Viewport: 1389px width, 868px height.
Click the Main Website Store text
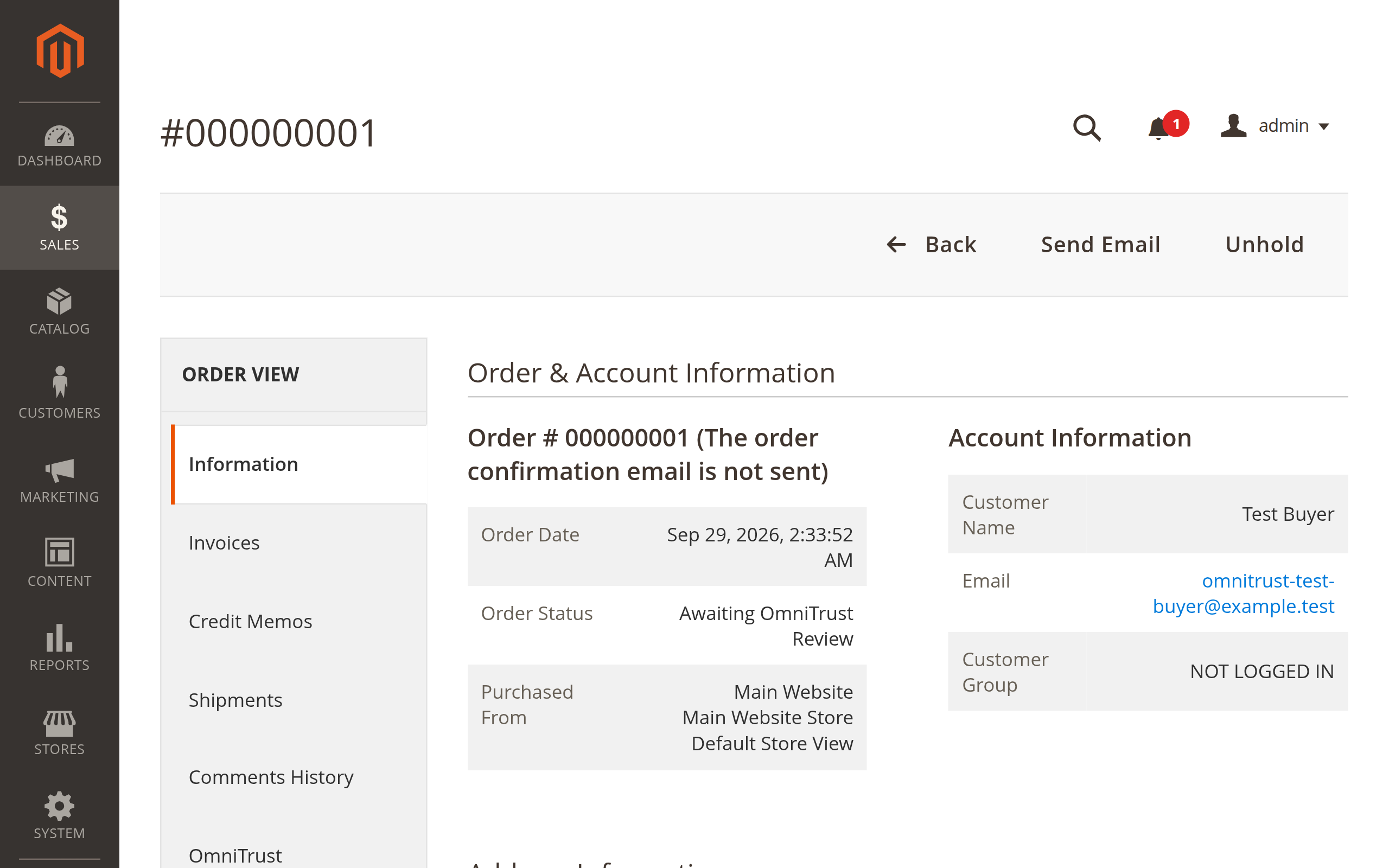coord(767,718)
